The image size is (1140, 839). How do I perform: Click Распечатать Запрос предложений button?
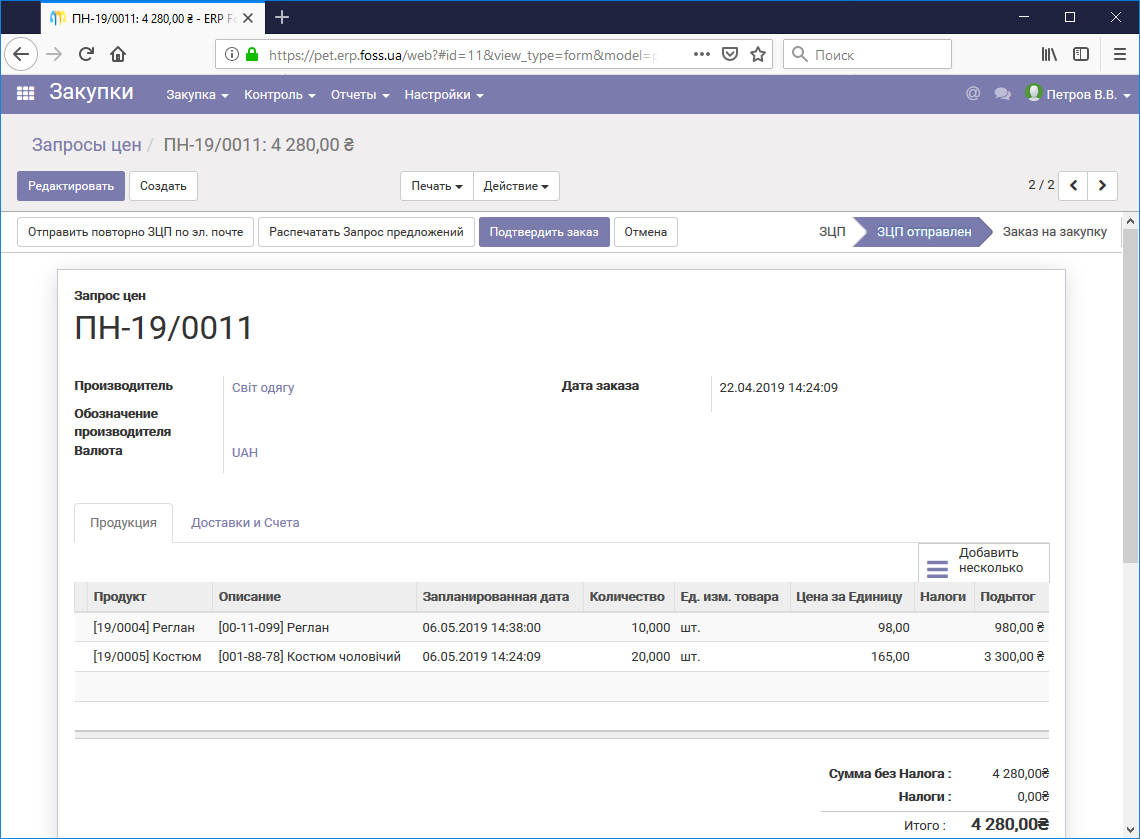pyautogui.click(x=366, y=232)
